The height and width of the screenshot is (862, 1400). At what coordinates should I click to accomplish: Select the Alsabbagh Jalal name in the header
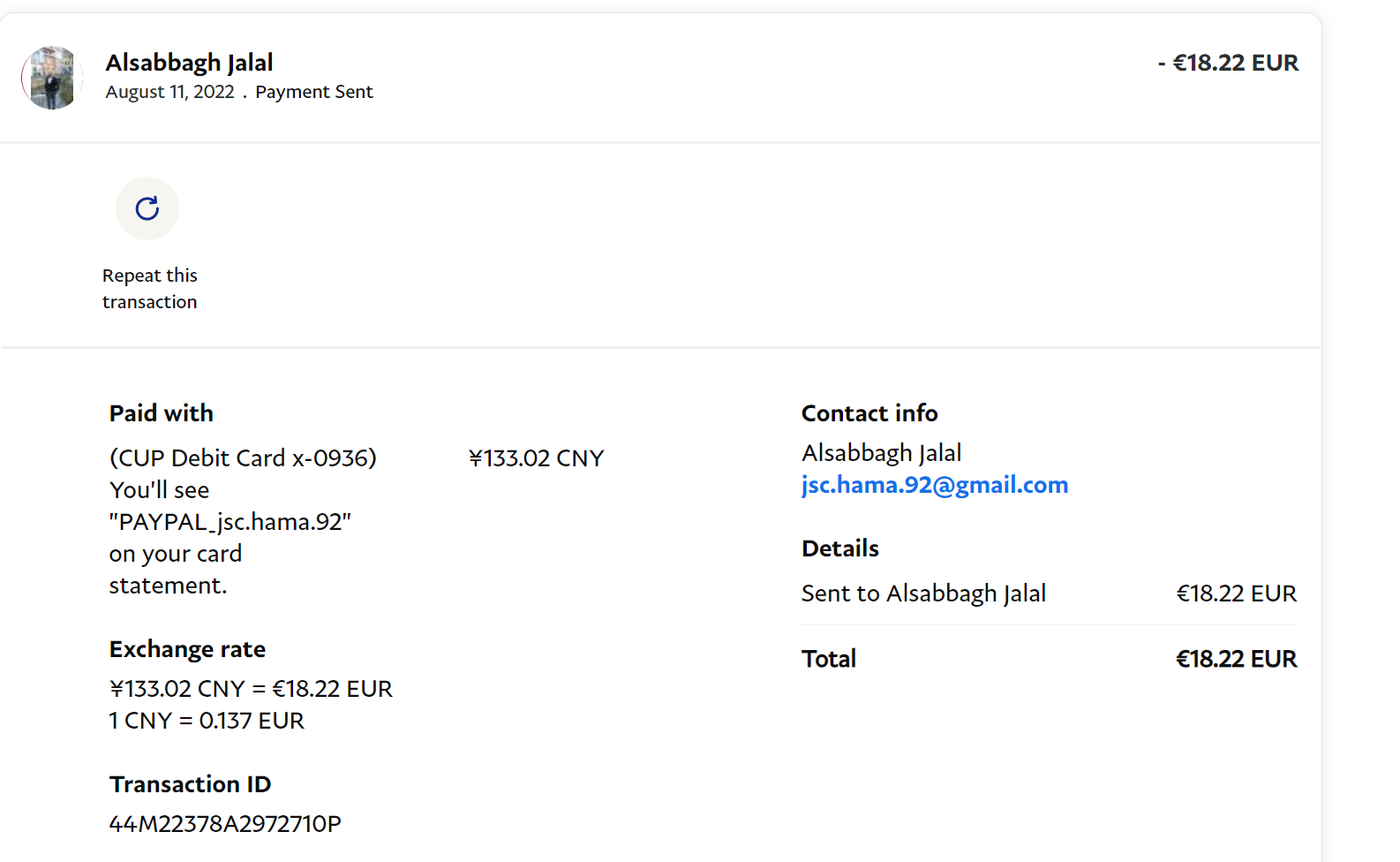tap(189, 63)
